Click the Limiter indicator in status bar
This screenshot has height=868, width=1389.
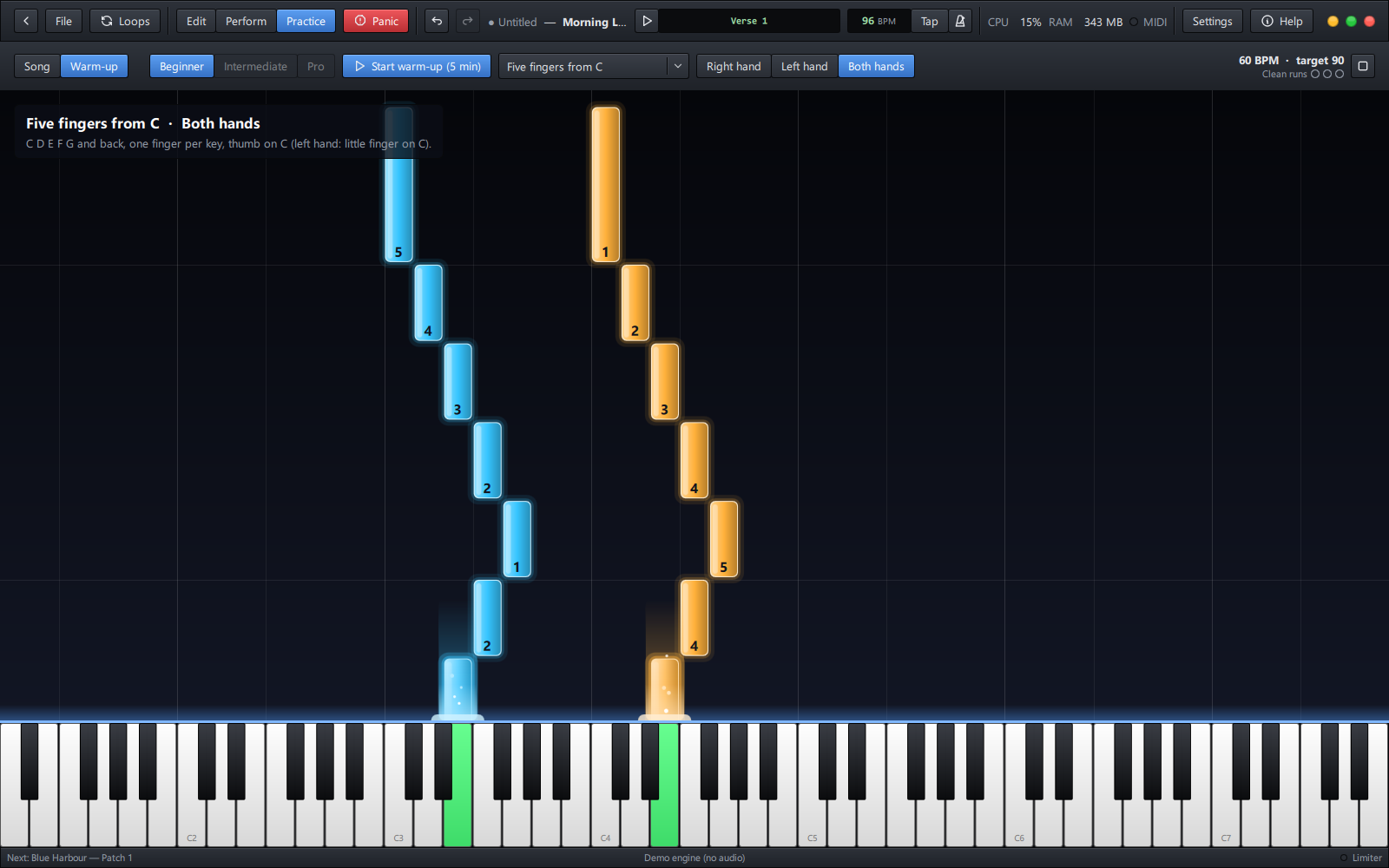pos(1360,858)
